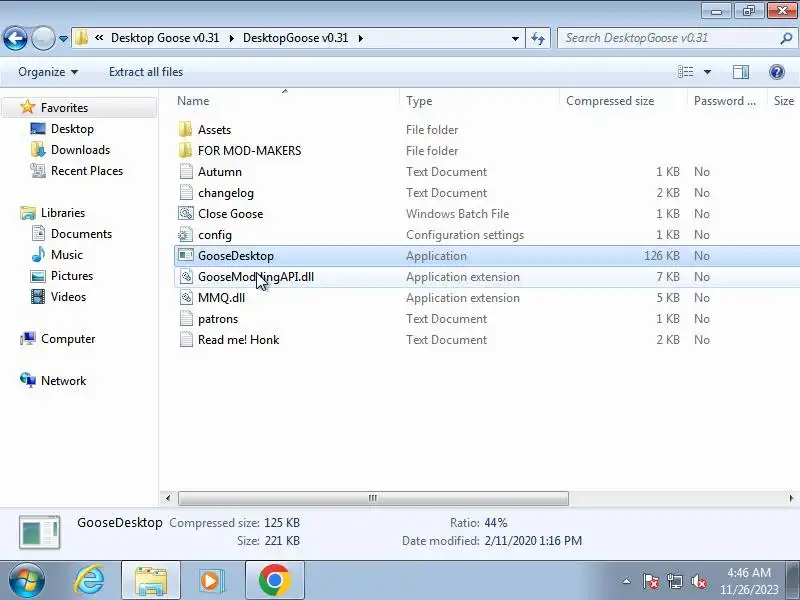
Task: Click the muted volume tray icon
Action: (698, 581)
